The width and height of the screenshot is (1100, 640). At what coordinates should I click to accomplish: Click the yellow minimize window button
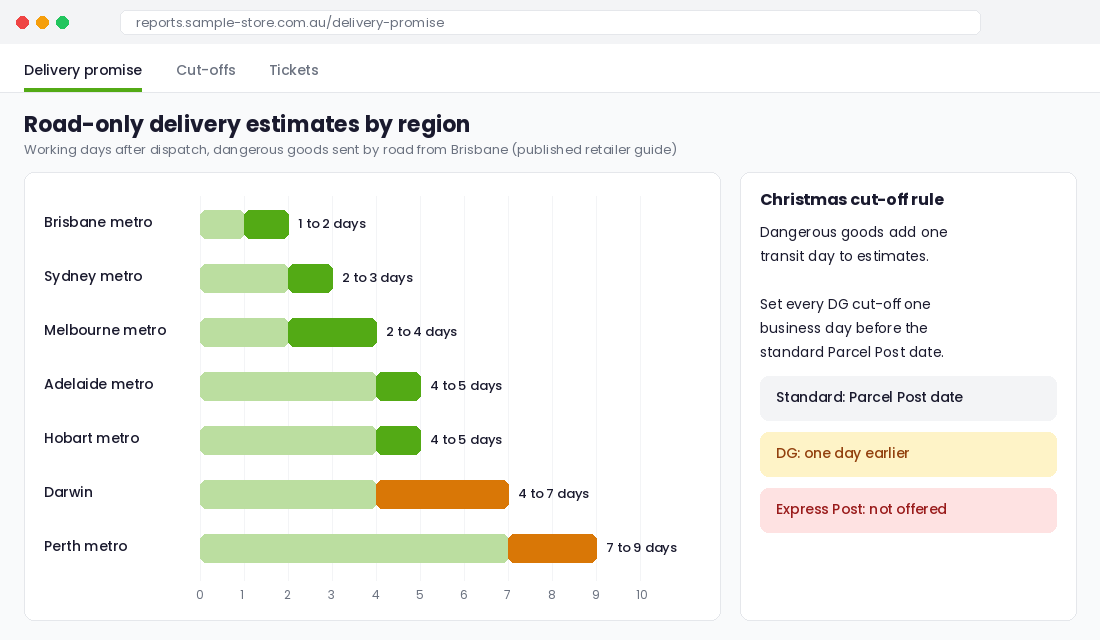point(42,22)
